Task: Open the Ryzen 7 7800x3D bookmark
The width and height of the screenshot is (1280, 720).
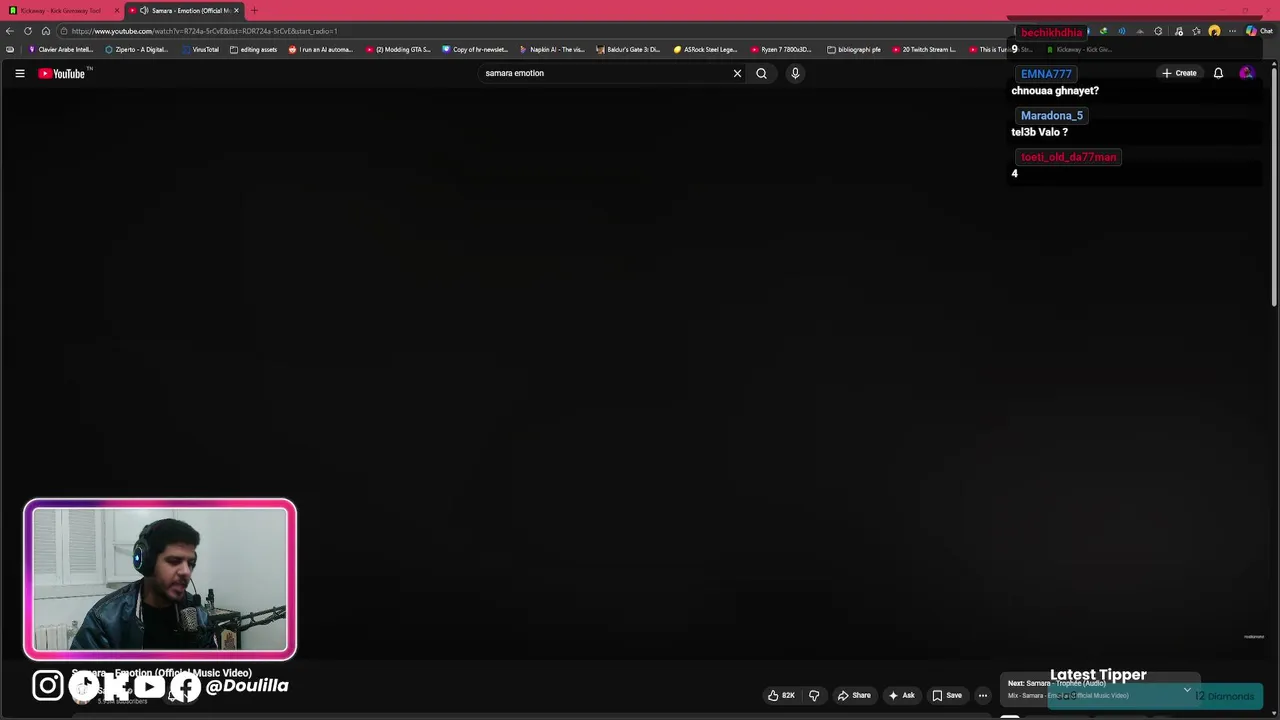Action: 782,49
